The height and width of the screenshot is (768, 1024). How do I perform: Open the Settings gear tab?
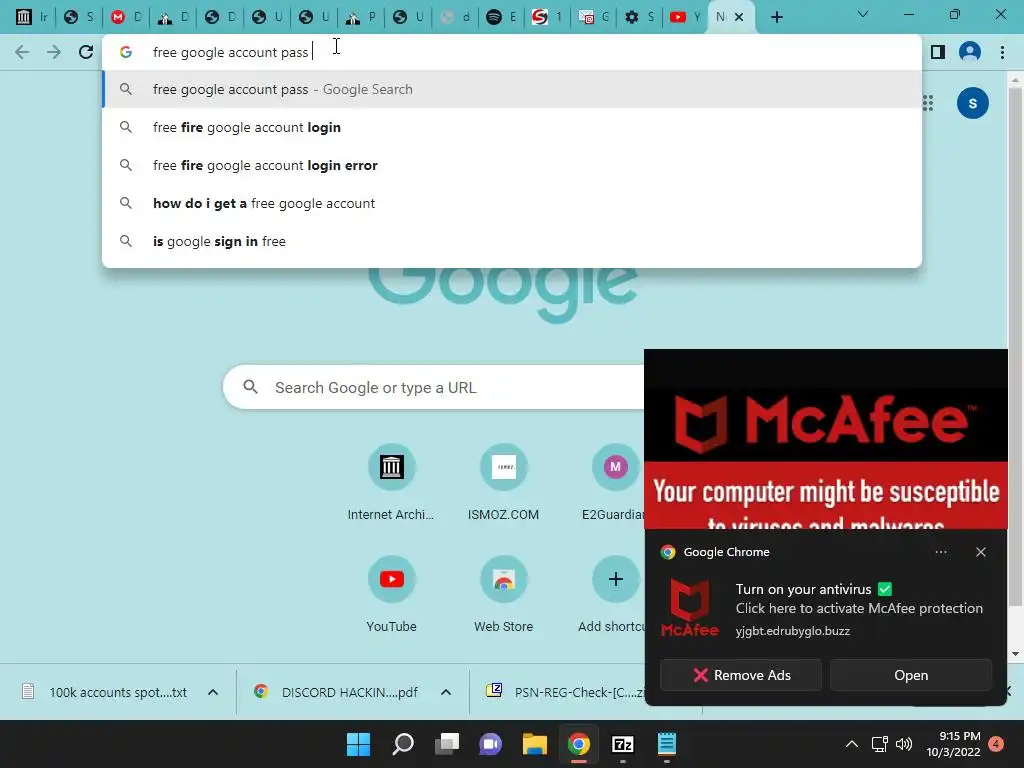click(639, 17)
